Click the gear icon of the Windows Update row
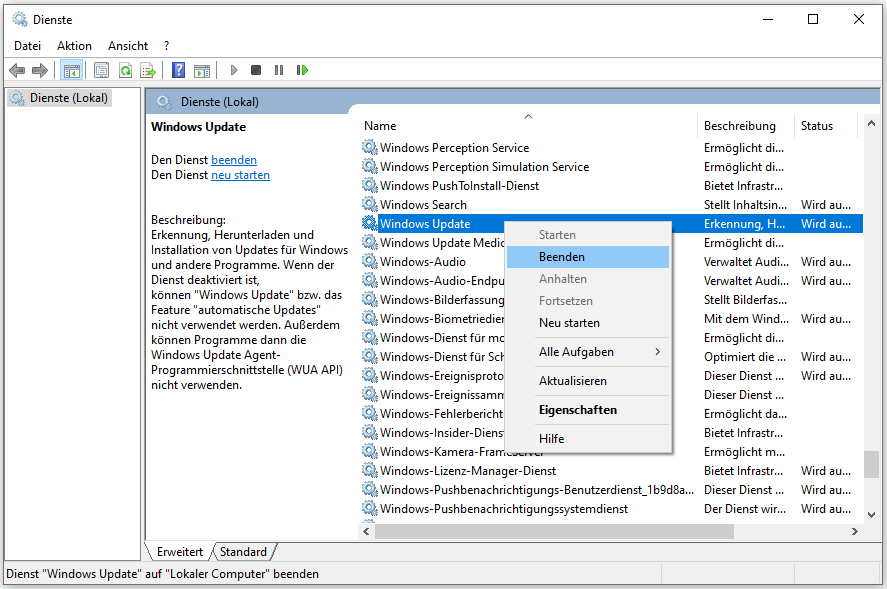 pos(369,223)
